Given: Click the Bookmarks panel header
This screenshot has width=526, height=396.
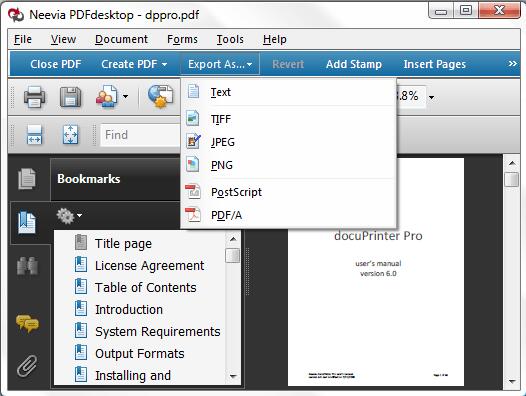Looking at the screenshot, I should tap(115, 179).
